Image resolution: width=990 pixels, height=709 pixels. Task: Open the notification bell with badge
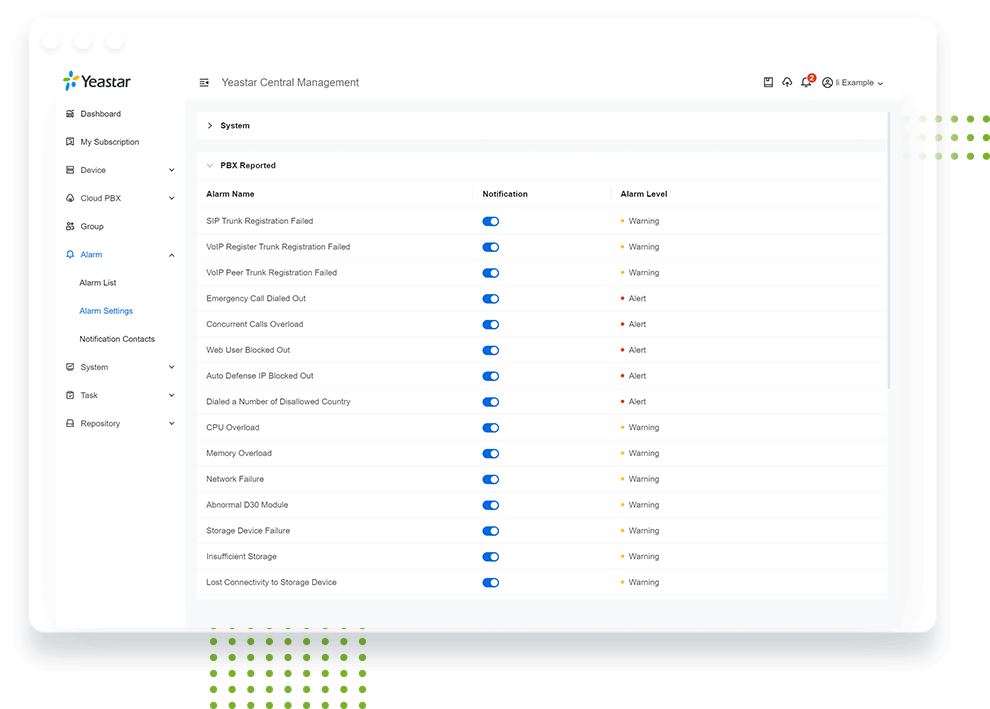tap(806, 83)
